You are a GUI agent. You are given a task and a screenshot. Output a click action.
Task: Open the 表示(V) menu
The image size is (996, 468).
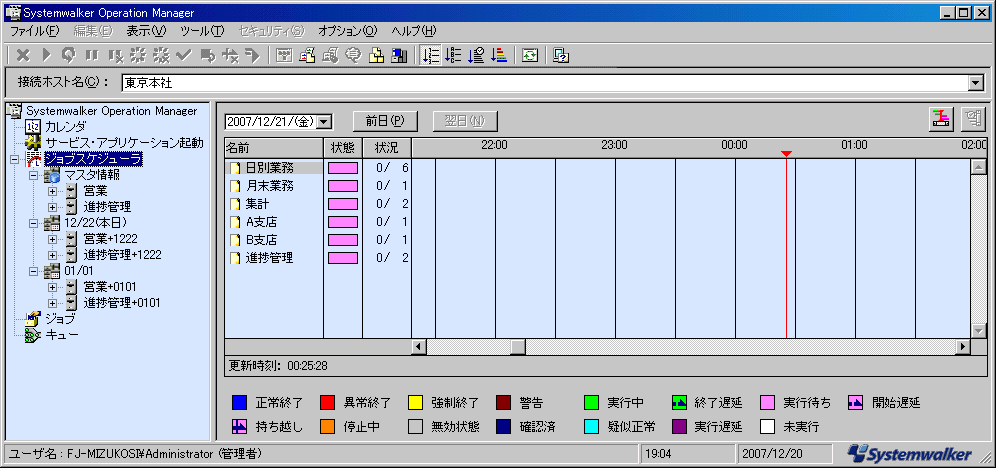pyautogui.click(x=146, y=31)
